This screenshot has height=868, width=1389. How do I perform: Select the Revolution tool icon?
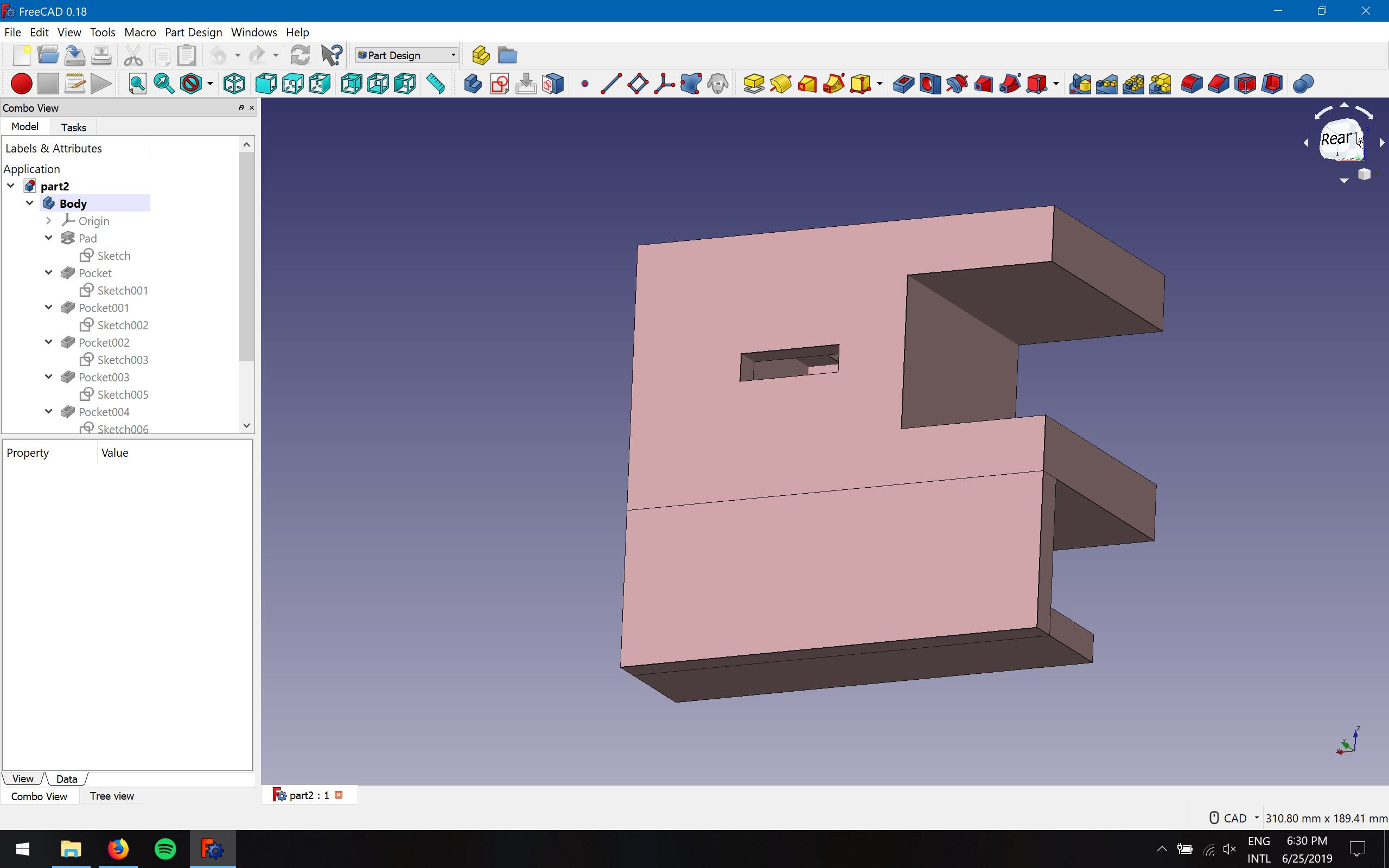point(781,84)
